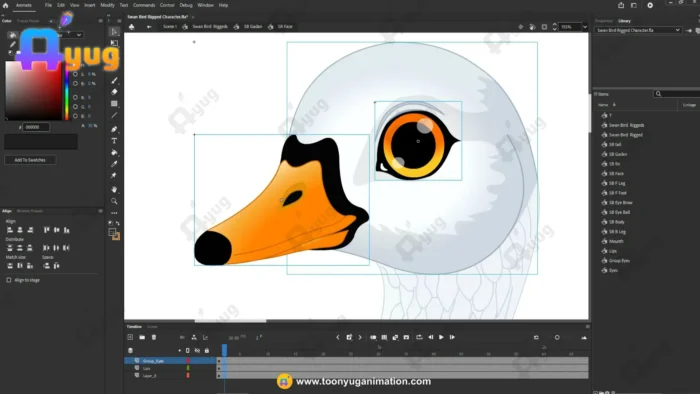Select the Rectangle tool
Viewport: 700px width, 394px height.
[114, 104]
